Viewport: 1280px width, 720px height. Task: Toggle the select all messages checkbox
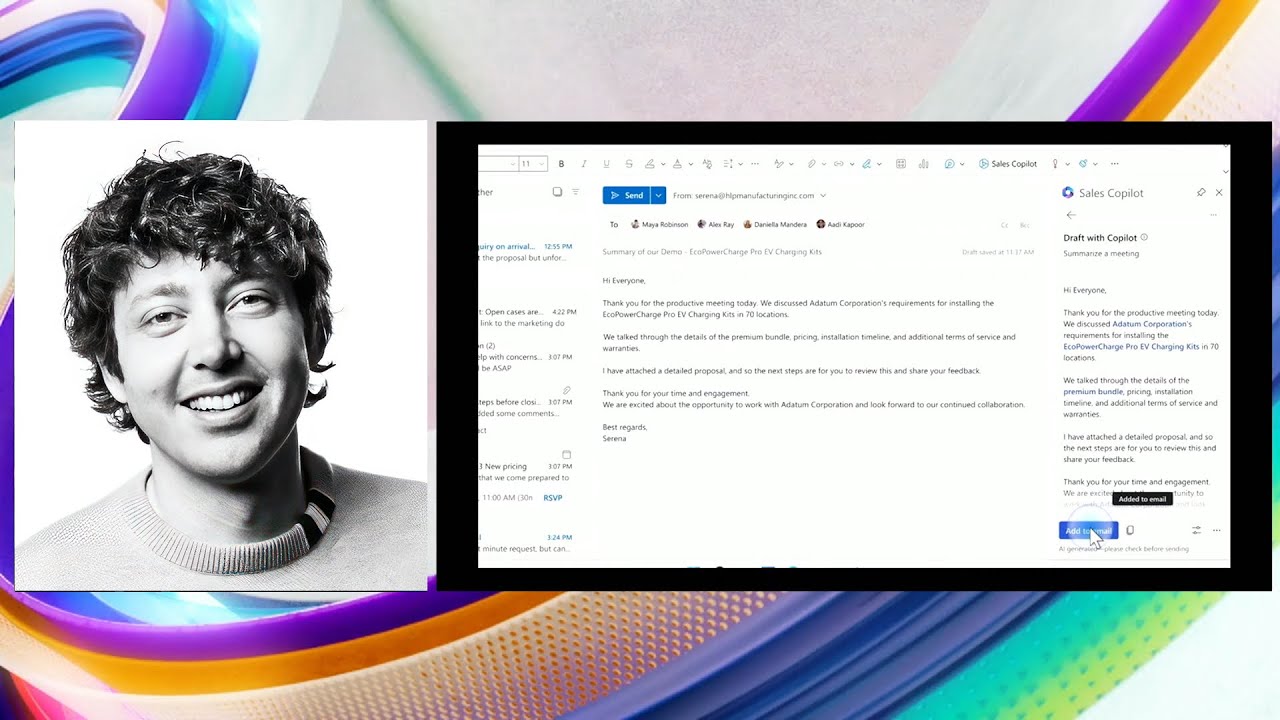557,192
